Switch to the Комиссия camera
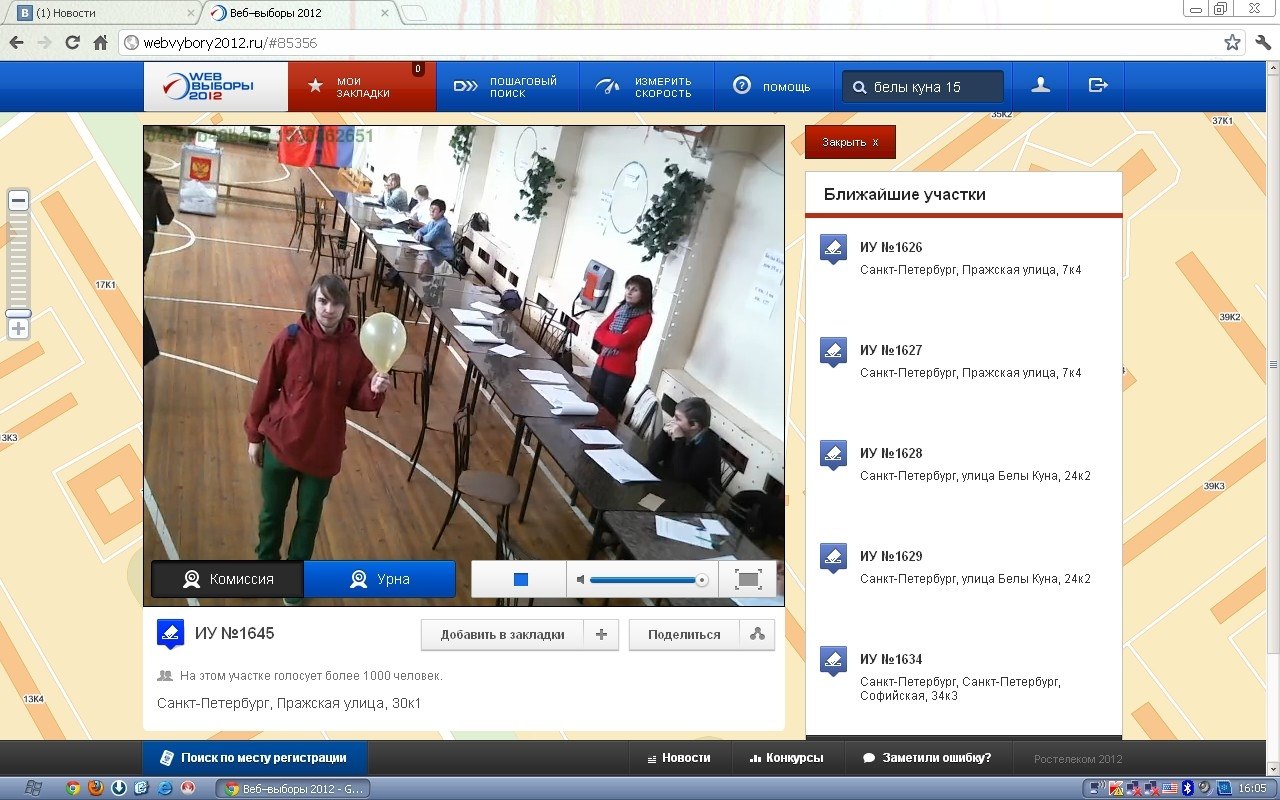Screen dimensions: 1280x800 click(x=228, y=579)
